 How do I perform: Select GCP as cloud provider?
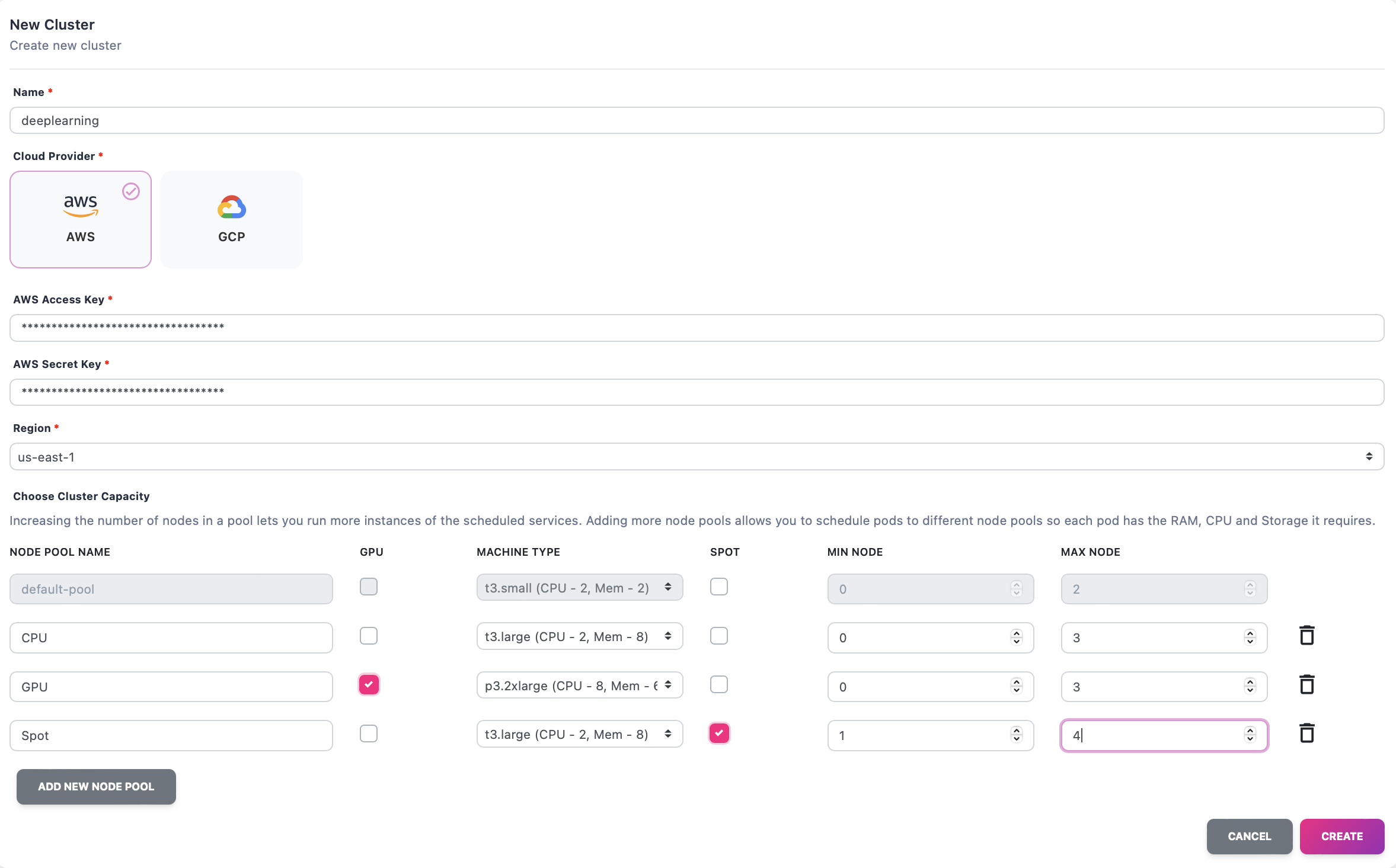232,219
